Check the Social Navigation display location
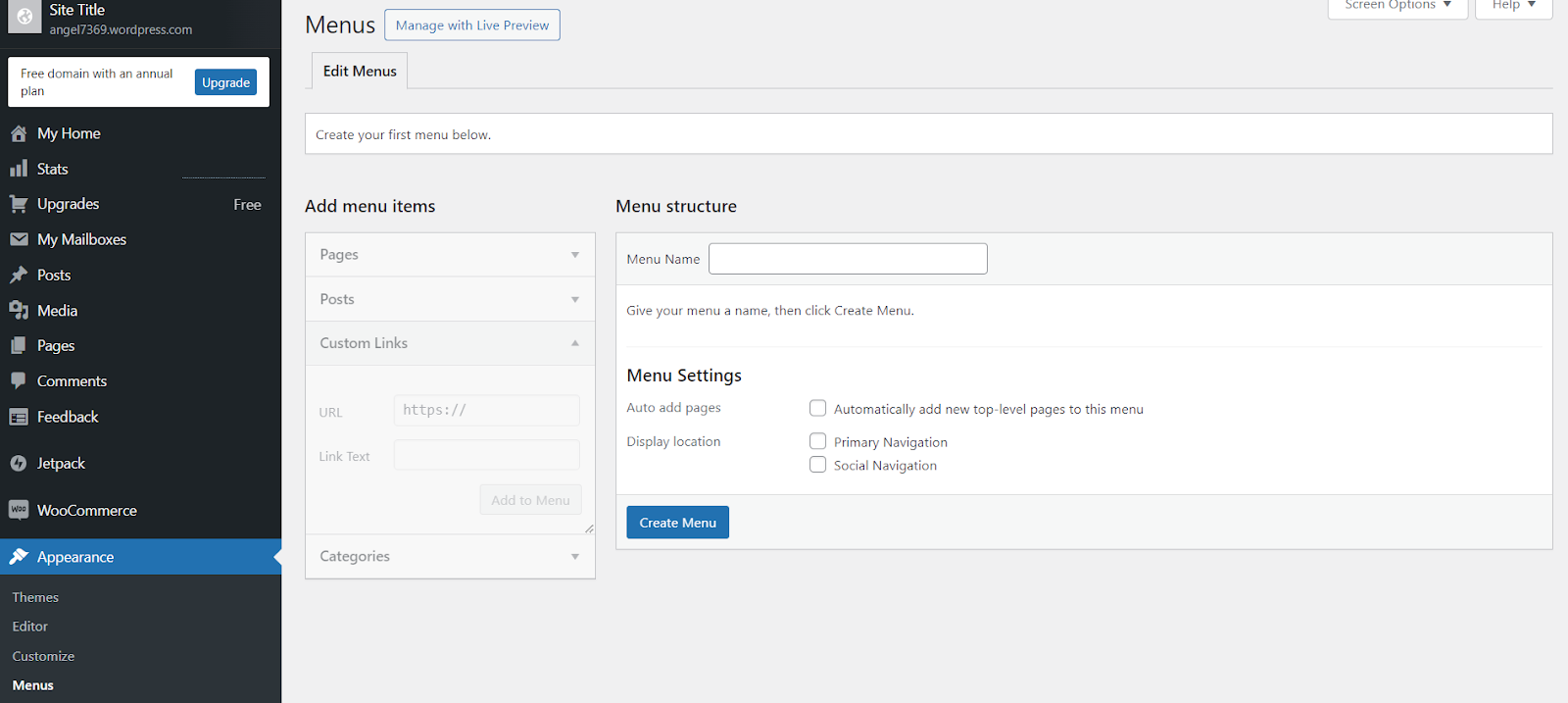Screen dimensions: 1568x703 click(x=817, y=465)
